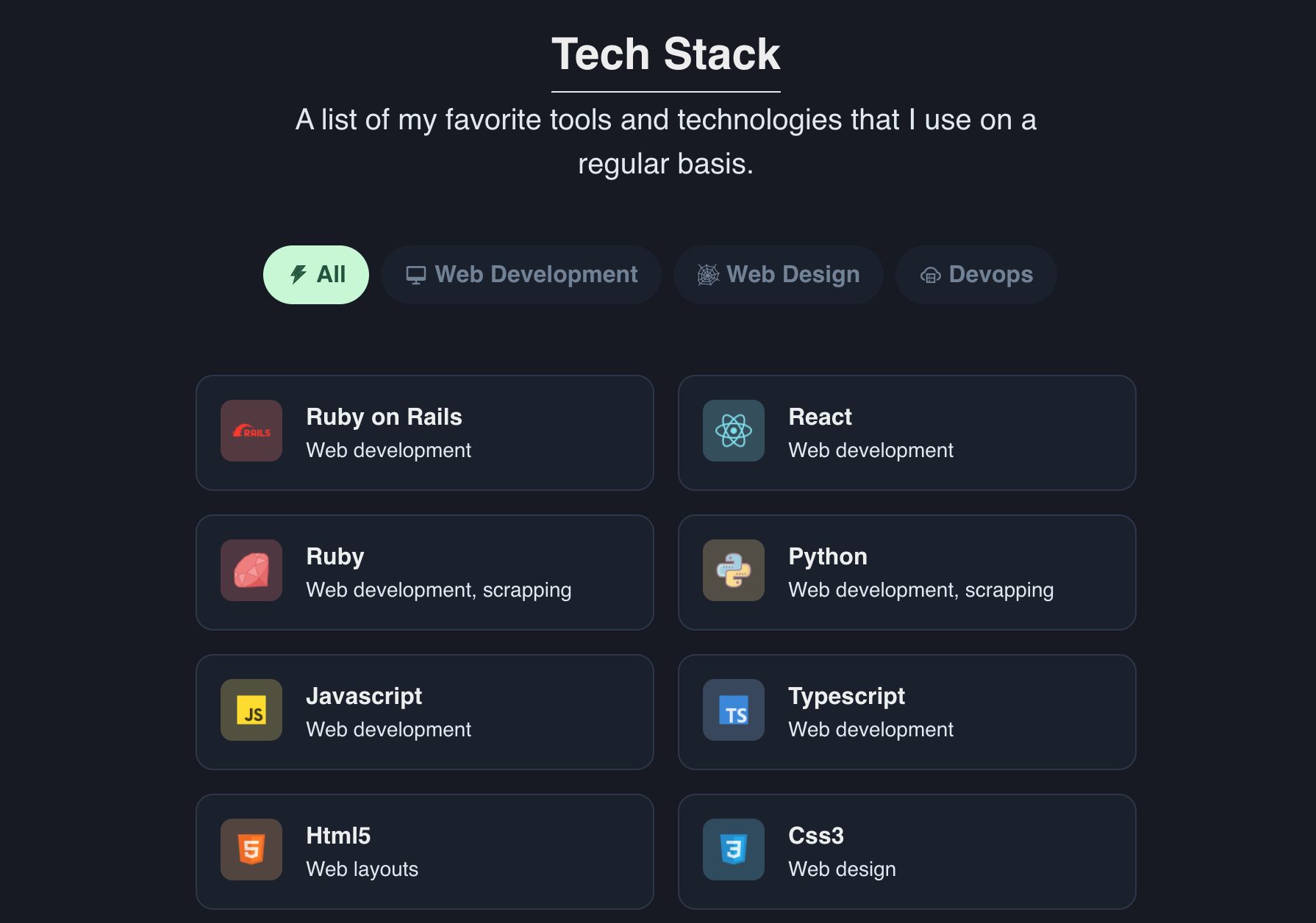The width and height of the screenshot is (1316, 923).
Task: Click the blue Css3 shield icon
Action: 733,850
